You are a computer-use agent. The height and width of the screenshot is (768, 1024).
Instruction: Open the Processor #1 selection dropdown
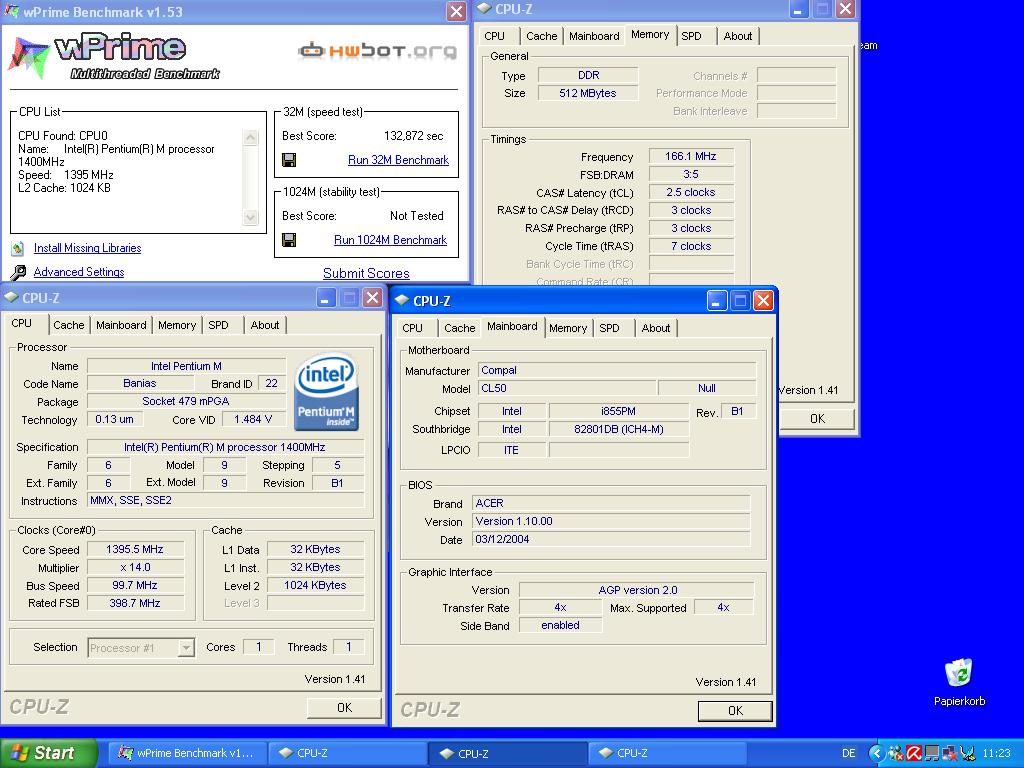coord(186,648)
